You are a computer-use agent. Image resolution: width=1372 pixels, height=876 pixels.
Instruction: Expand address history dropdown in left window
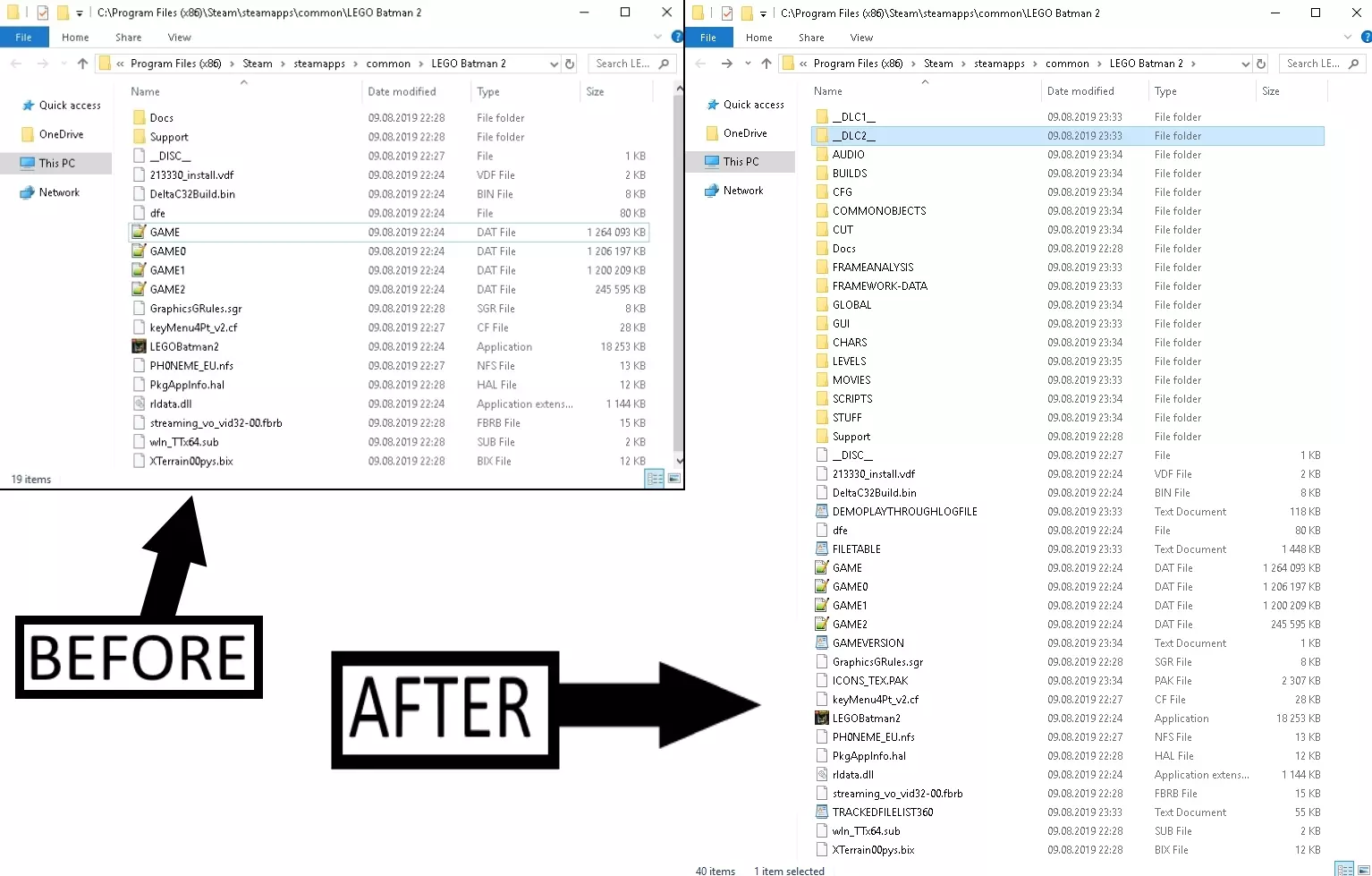pyautogui.click(x=554, y=64)
